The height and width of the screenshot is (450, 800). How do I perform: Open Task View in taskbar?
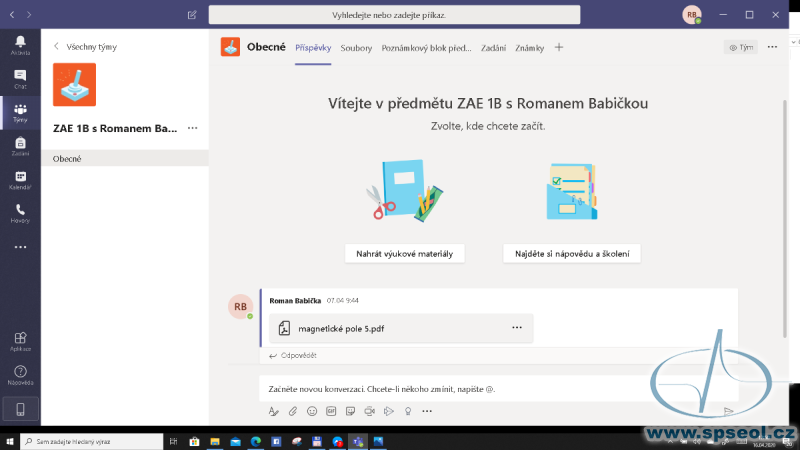173,441
